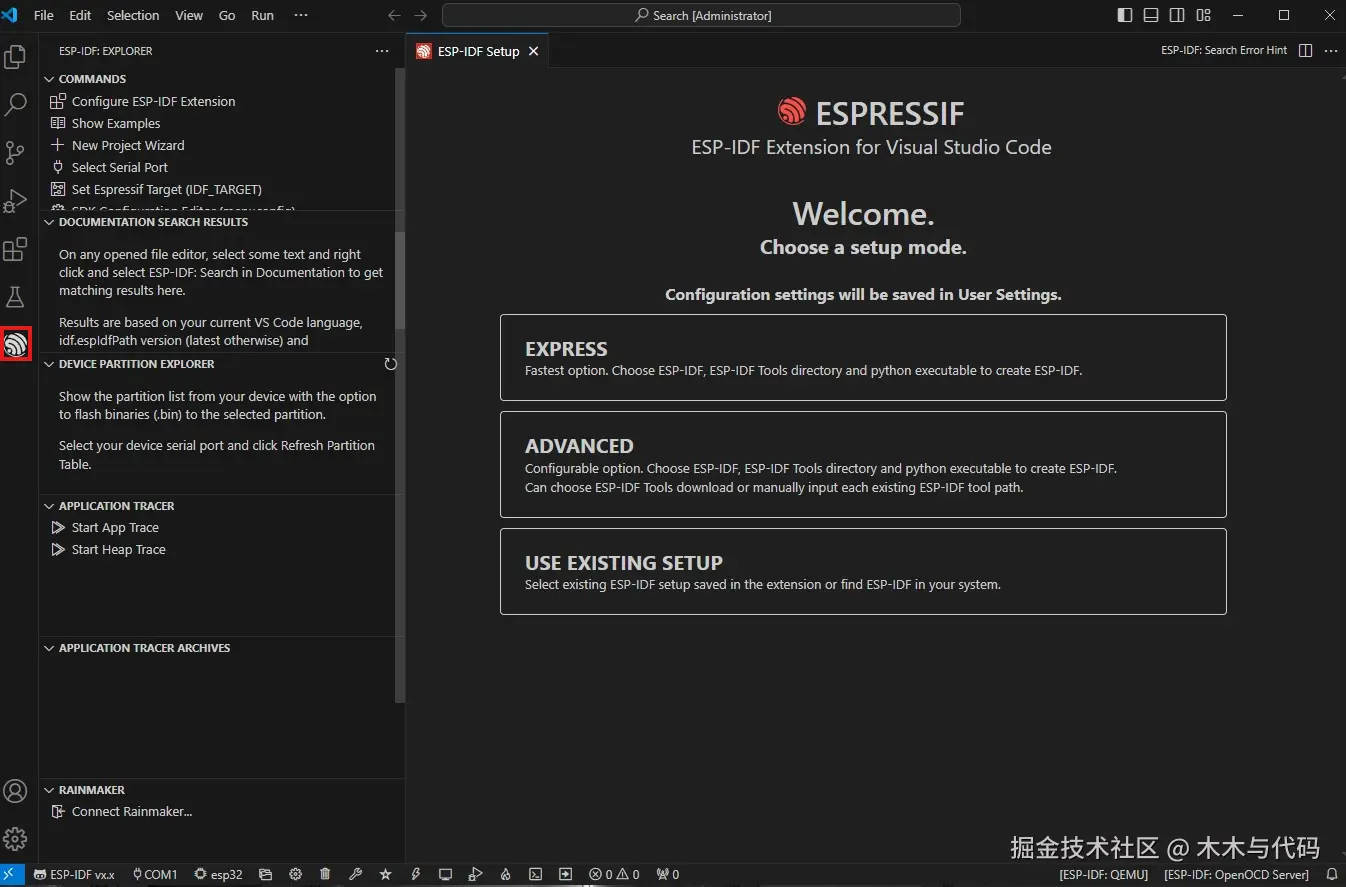Click the flash device lightning icon
1346x887 pixels.
415,875
